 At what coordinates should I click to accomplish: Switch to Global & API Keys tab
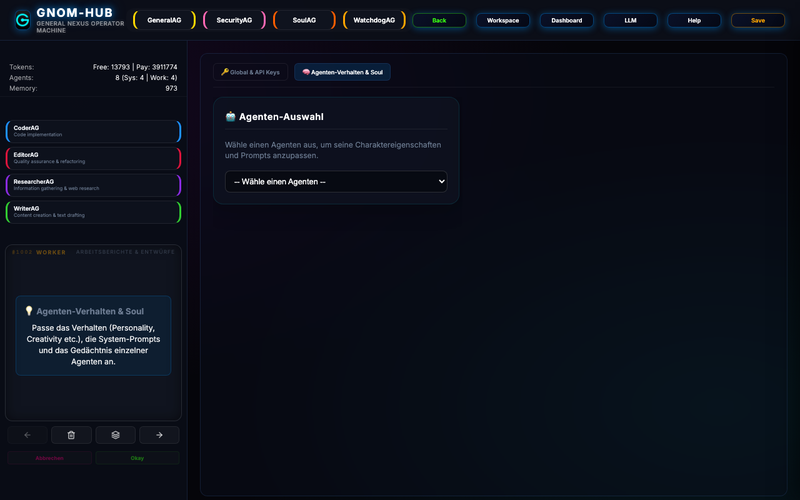(251, 72)
